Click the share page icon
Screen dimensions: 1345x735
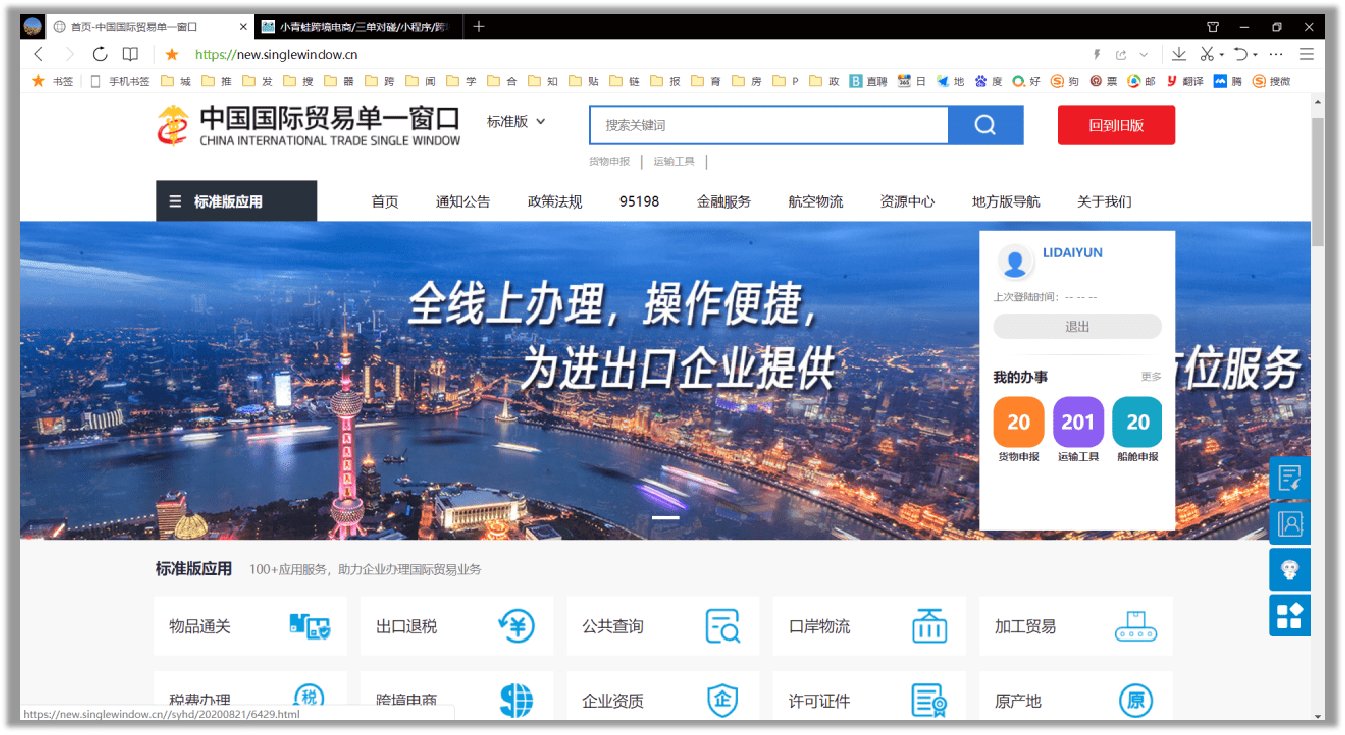pyautogui.click(x=1121, y=54)
